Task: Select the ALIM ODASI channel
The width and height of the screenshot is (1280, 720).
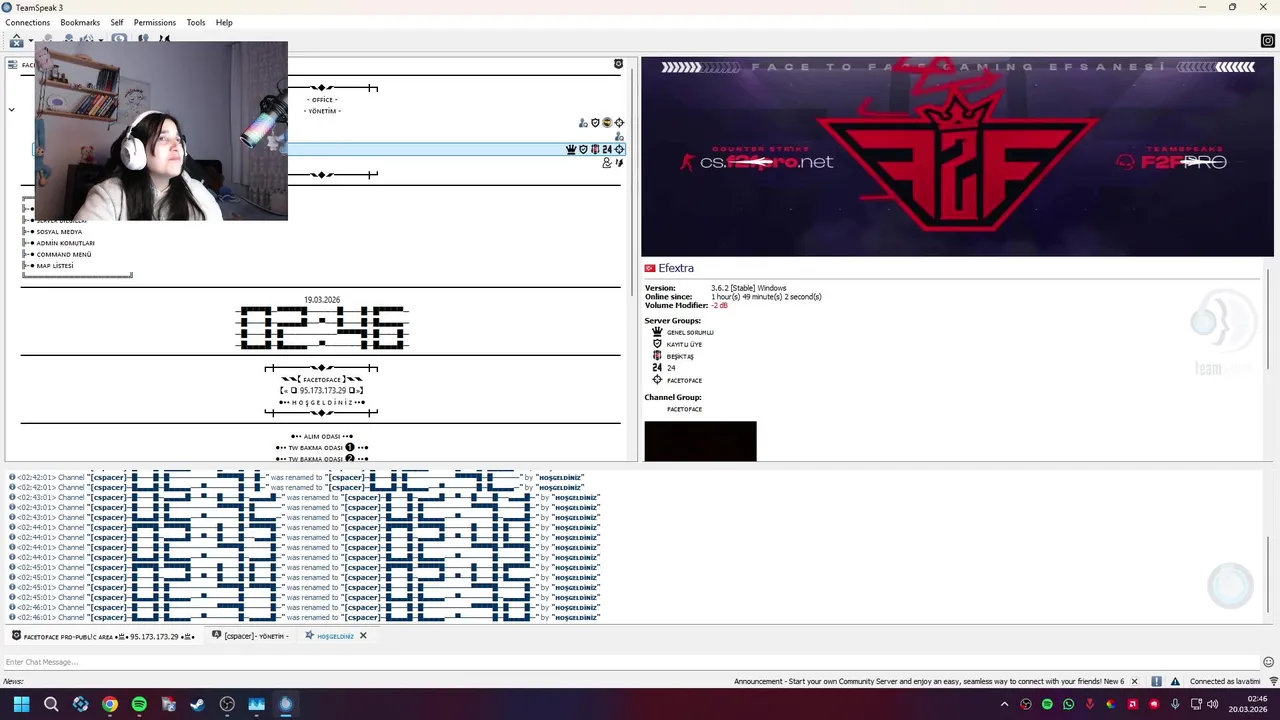Action: pyautogui.click(x=322, y=436)
